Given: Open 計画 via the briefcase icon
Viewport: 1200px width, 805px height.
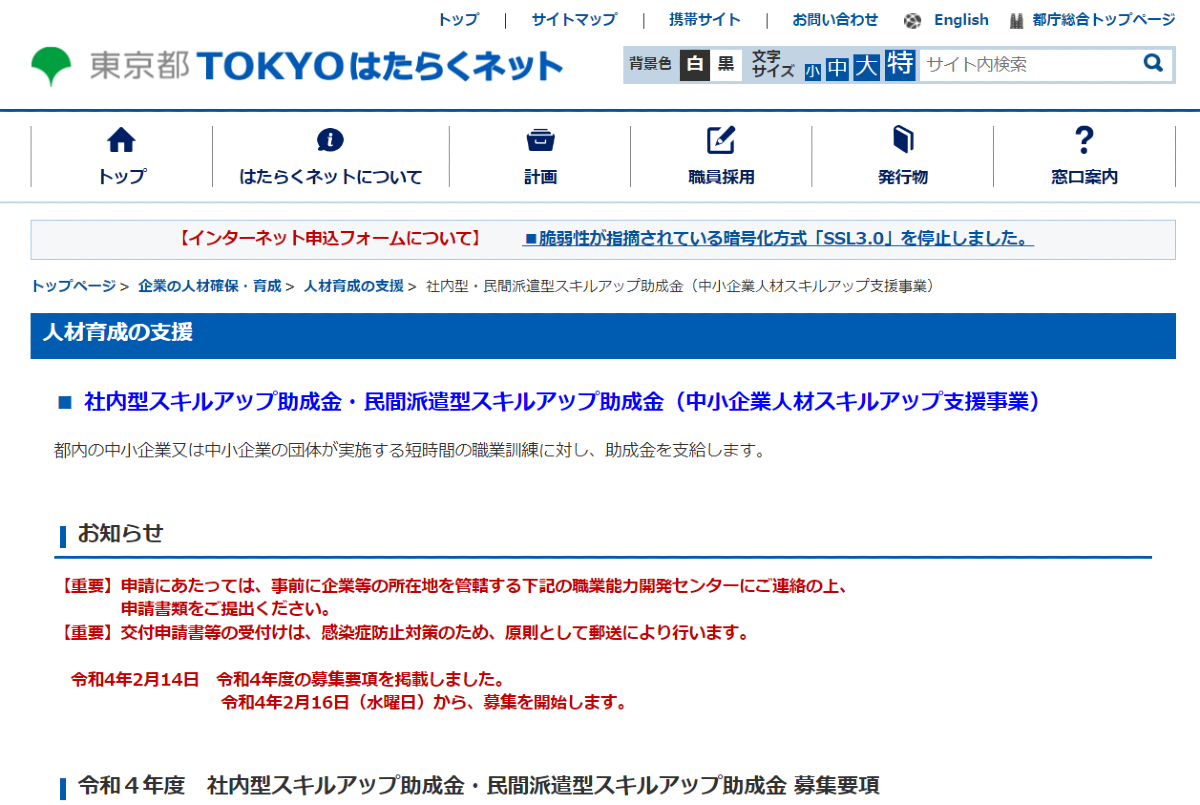Looking at the screenshot, I should [541, 141].
